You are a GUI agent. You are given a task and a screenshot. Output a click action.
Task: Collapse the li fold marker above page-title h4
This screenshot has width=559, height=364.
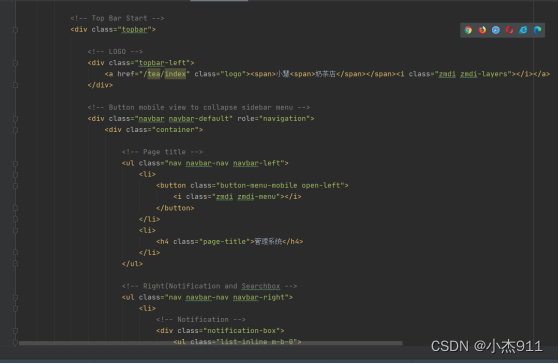click(x=15, y=231)
